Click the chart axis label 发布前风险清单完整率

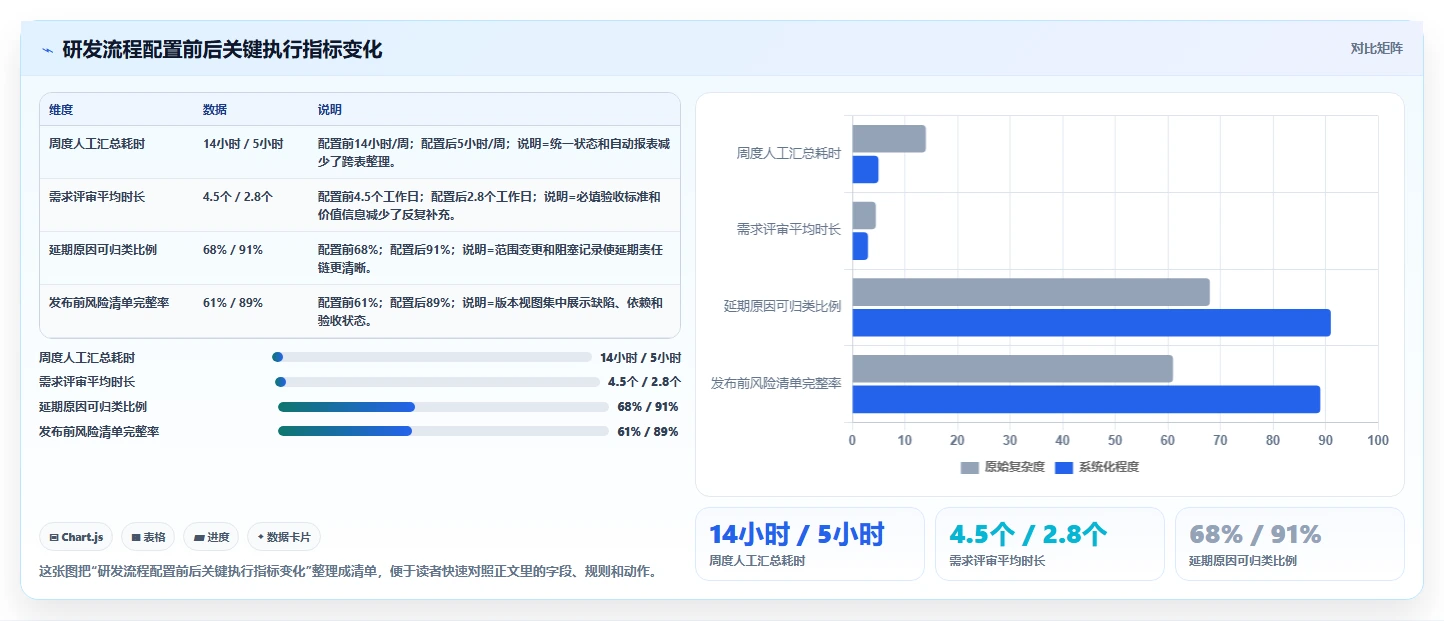[x=776, y=384]
